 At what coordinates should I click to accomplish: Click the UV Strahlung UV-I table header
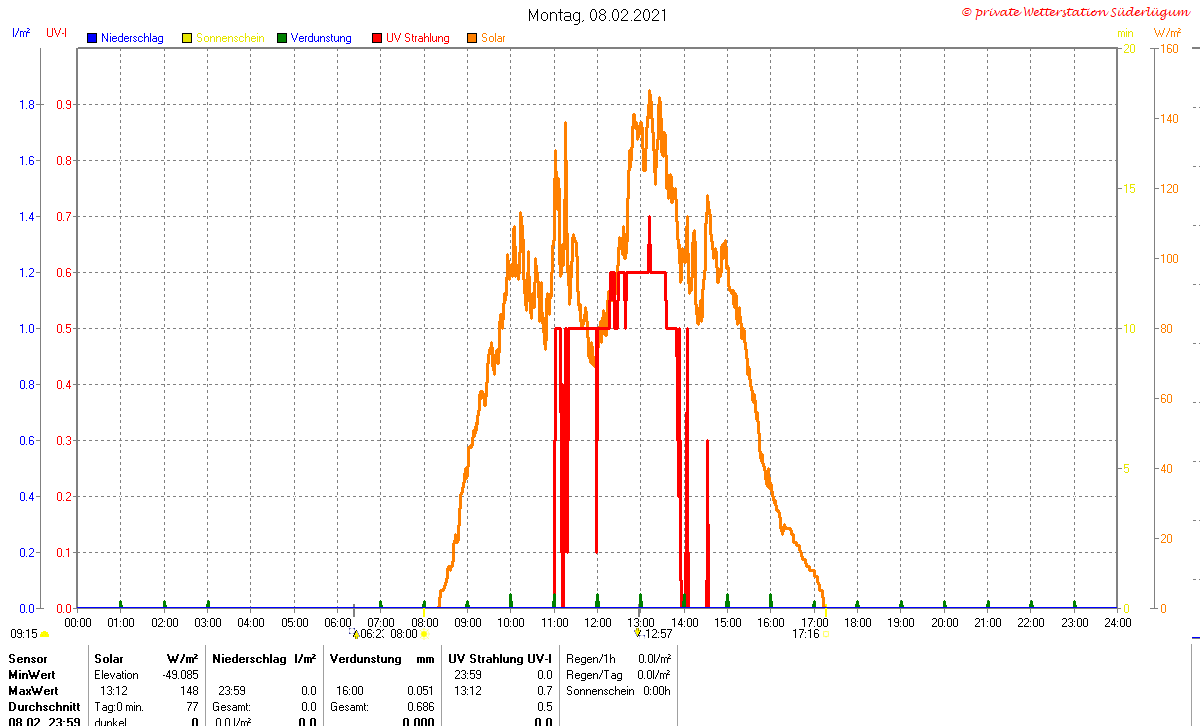tap(499, 659)
